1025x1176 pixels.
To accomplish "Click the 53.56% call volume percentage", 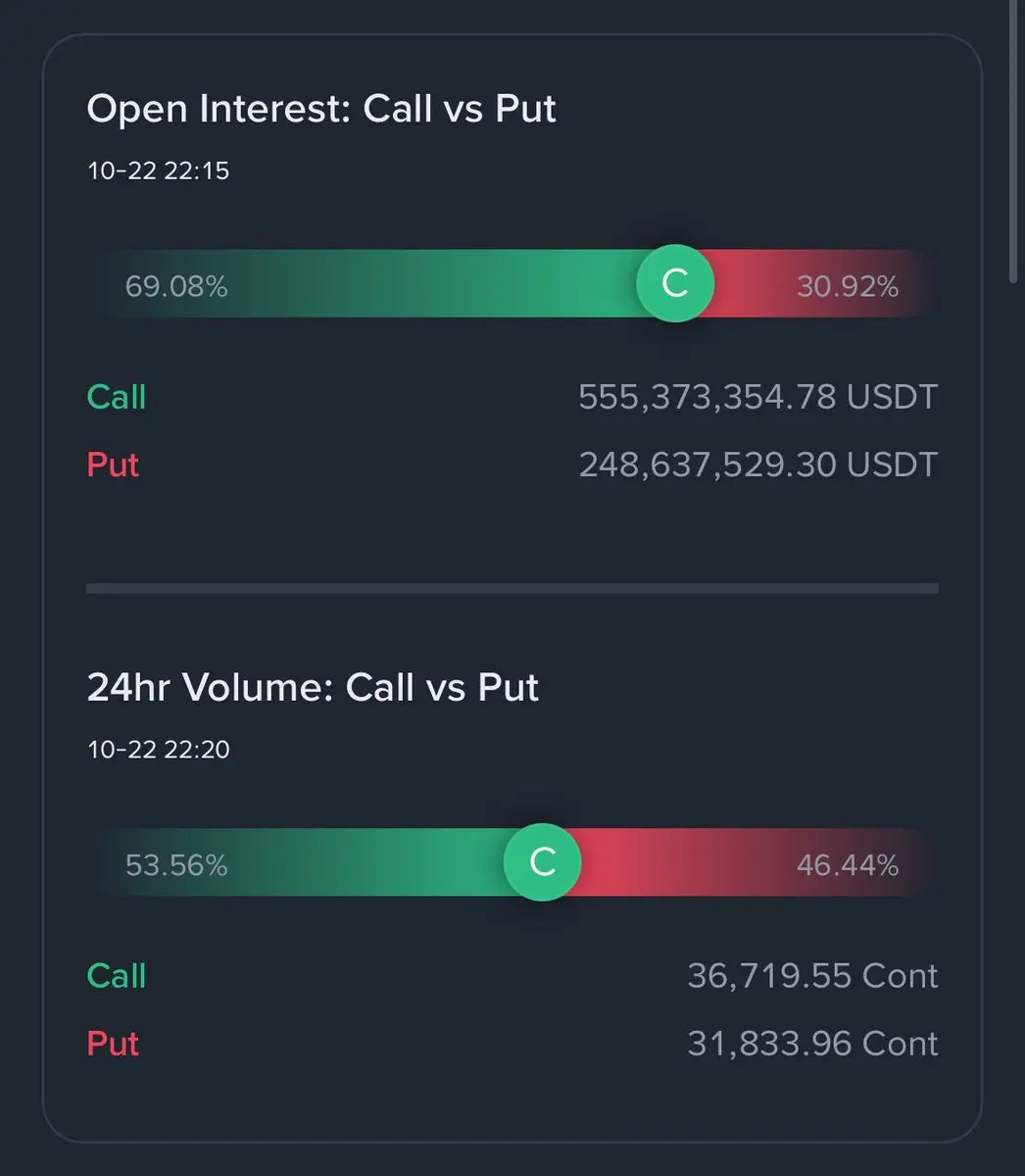I will point(176,865).
